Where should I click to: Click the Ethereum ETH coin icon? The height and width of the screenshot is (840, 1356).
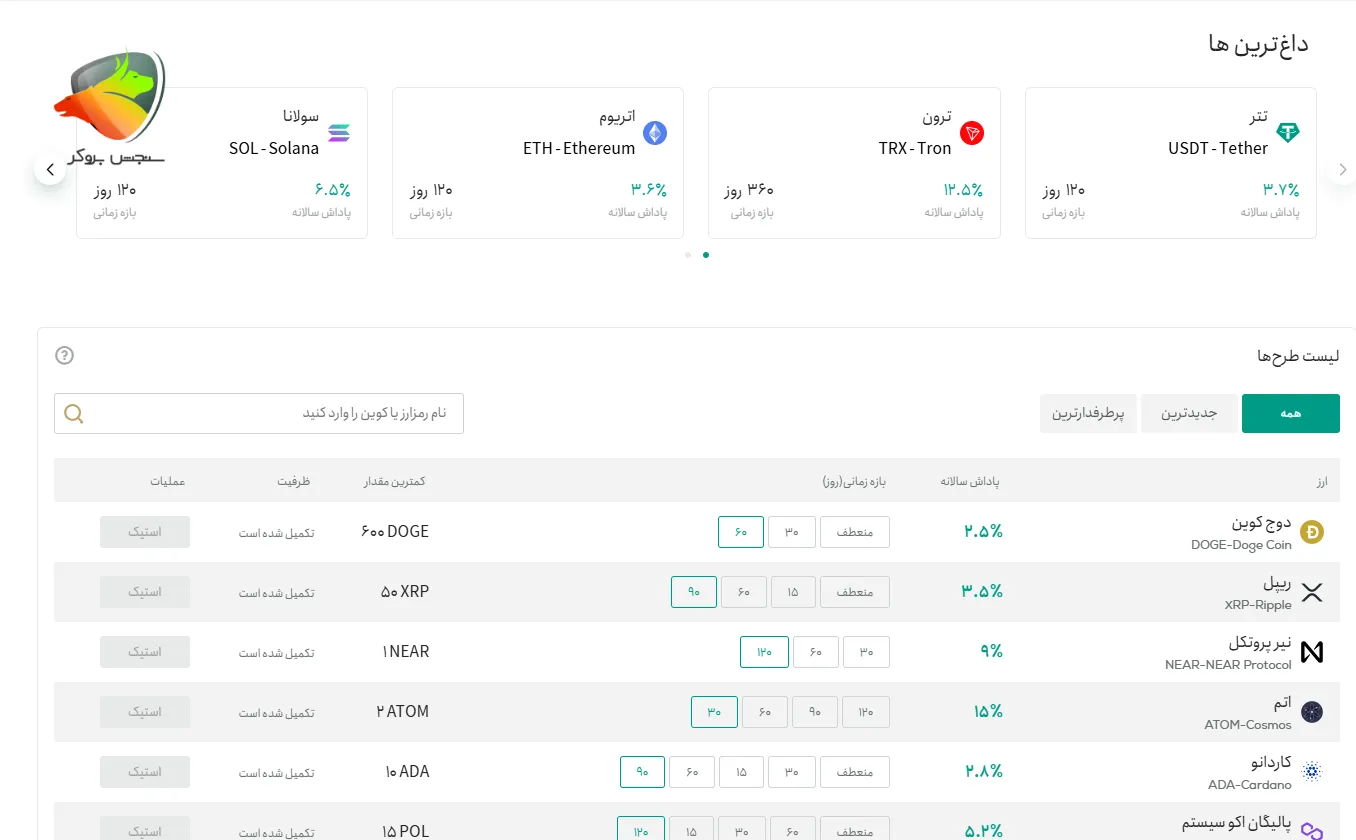click(655, 133)
